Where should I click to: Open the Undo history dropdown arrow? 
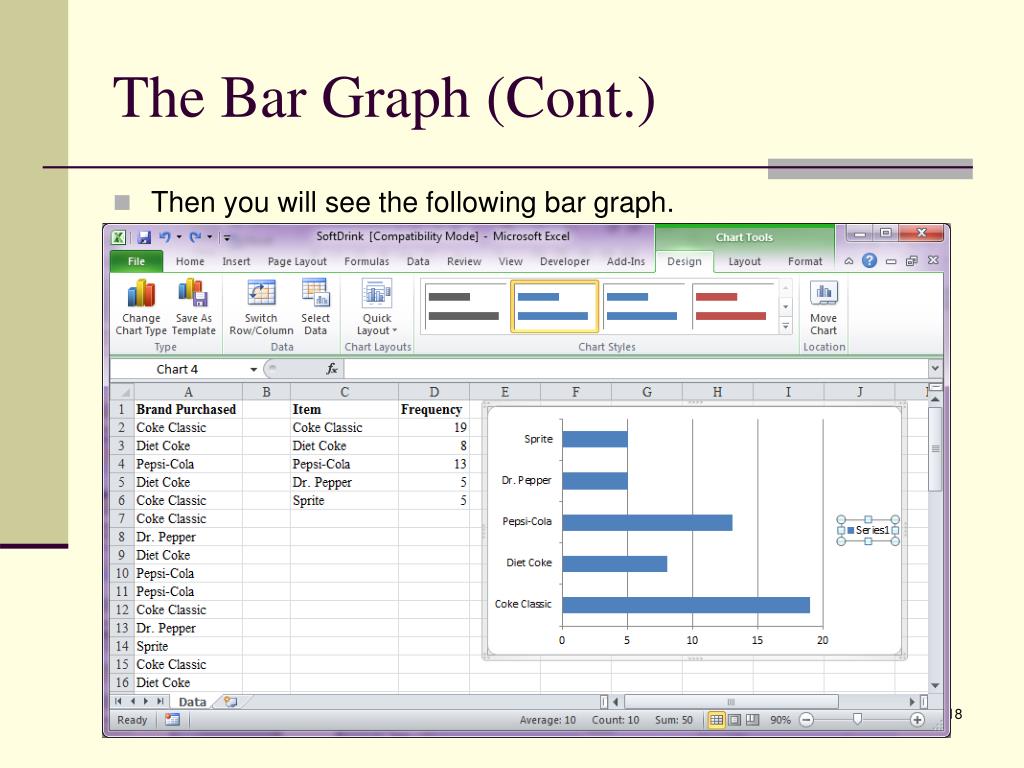click(x=179, y=237)
